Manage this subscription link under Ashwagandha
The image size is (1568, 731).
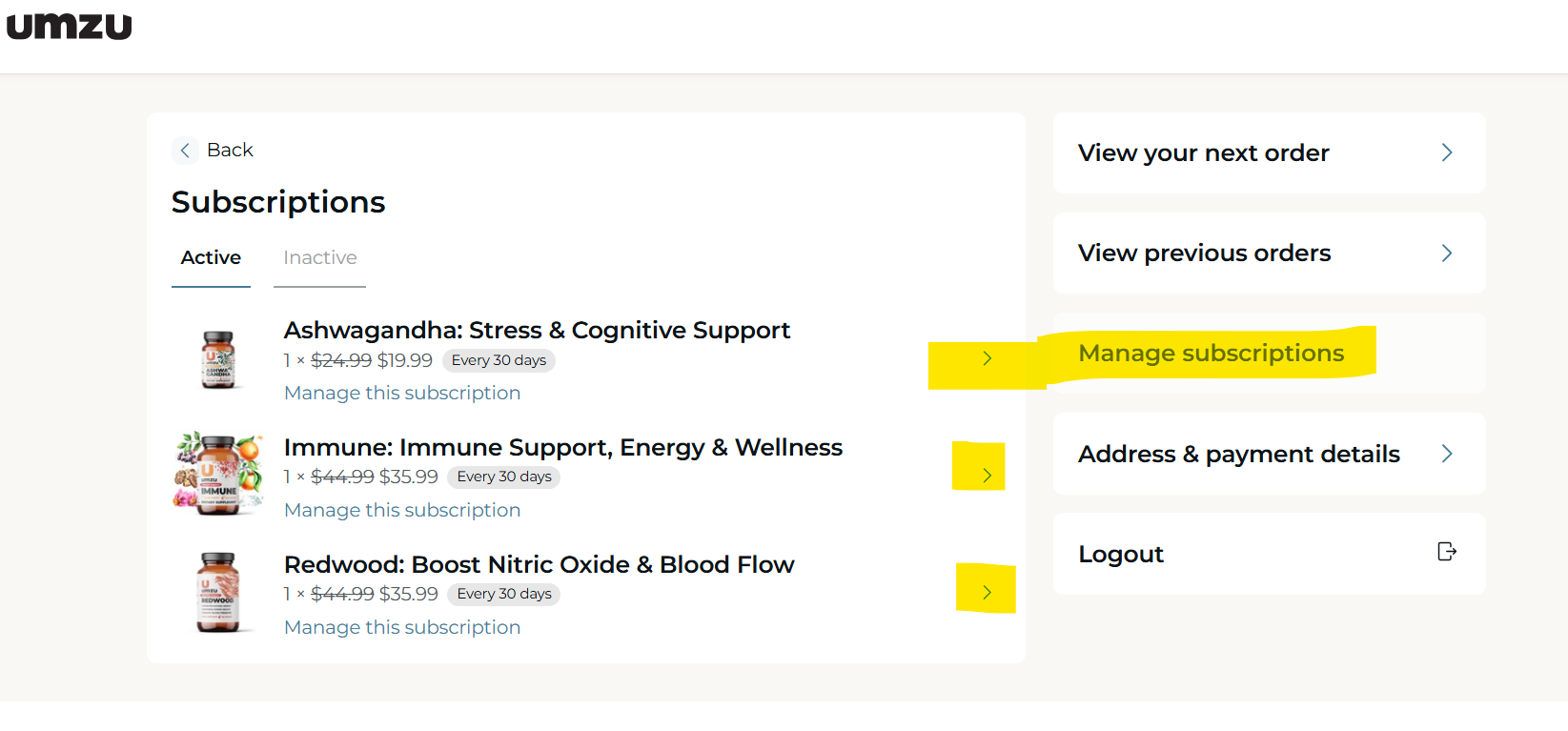click(x=402, y=393)
